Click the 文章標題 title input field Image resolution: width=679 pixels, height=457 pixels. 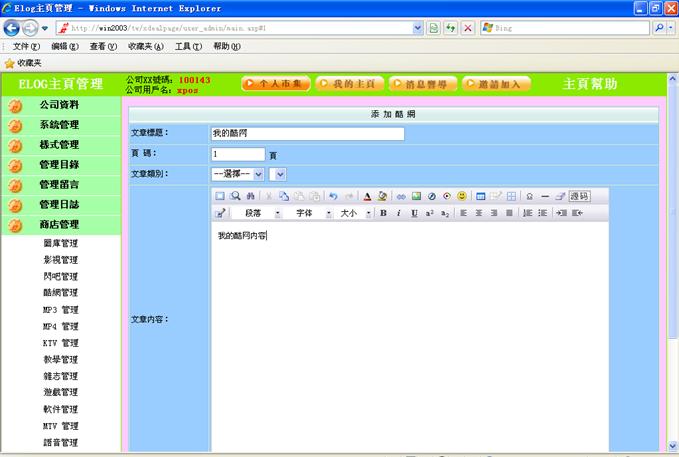(306, 133)
